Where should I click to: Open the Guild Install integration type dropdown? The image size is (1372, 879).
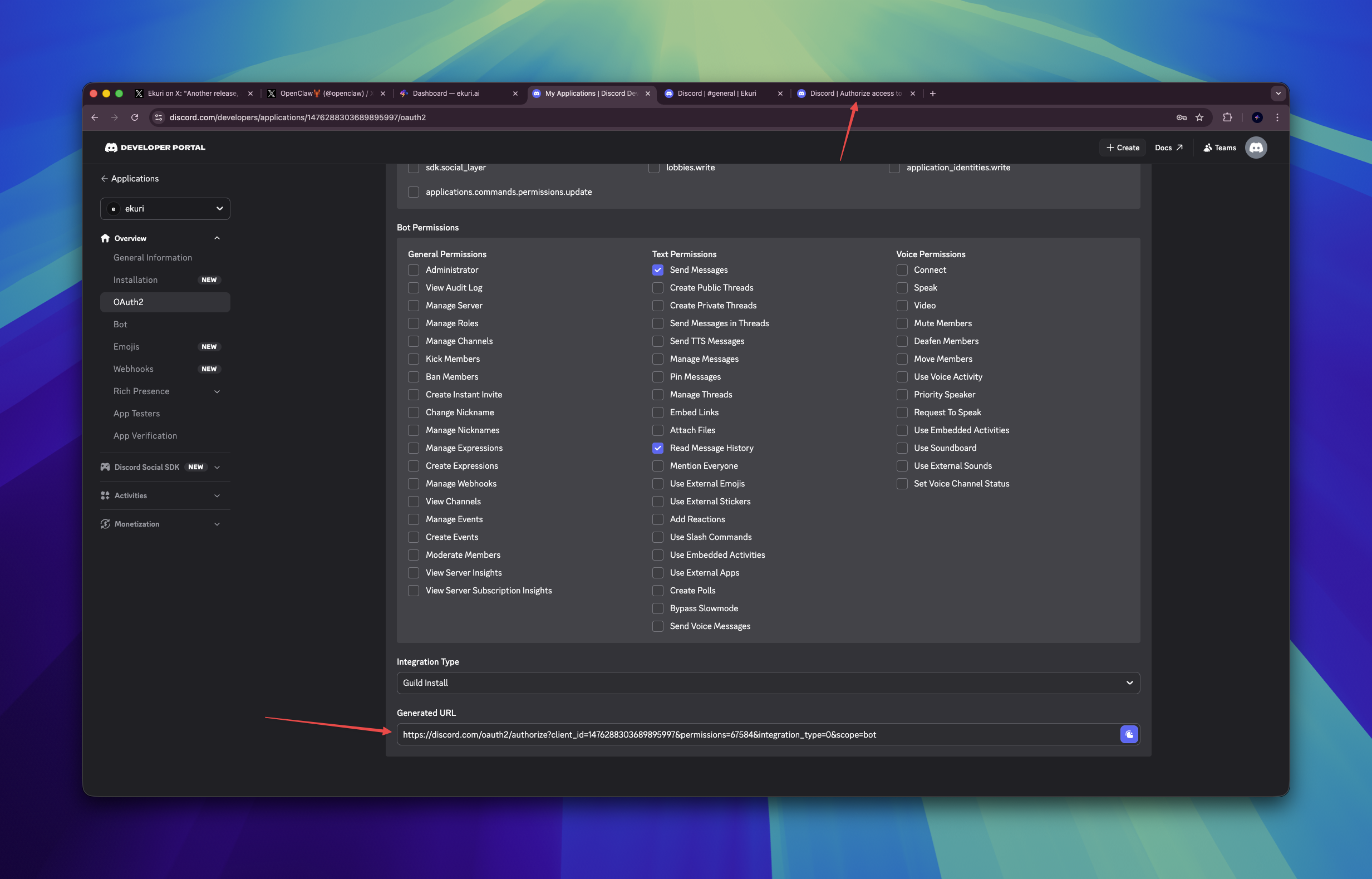768,682
